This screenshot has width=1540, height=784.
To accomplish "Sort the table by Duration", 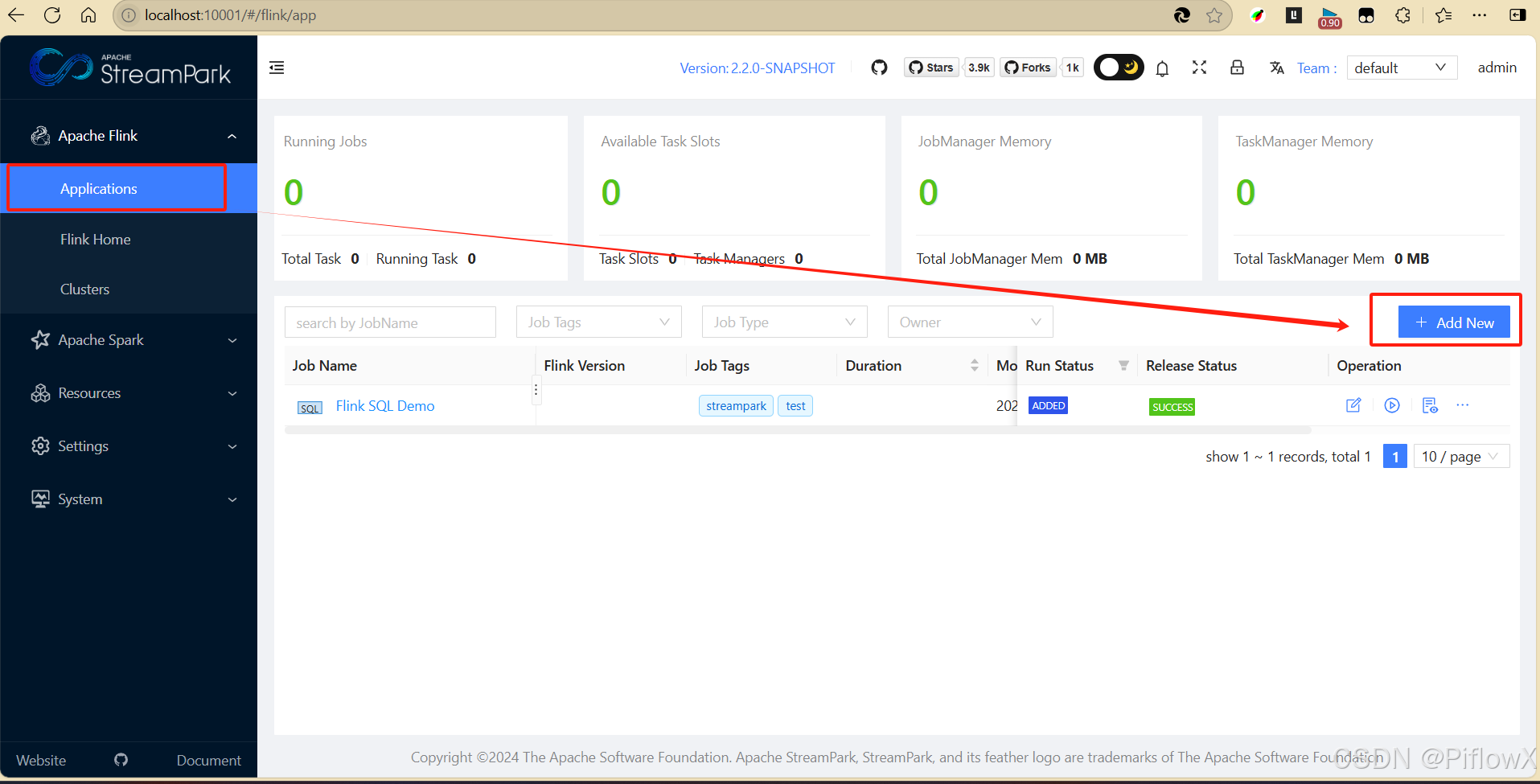I will tap(974, 365).
